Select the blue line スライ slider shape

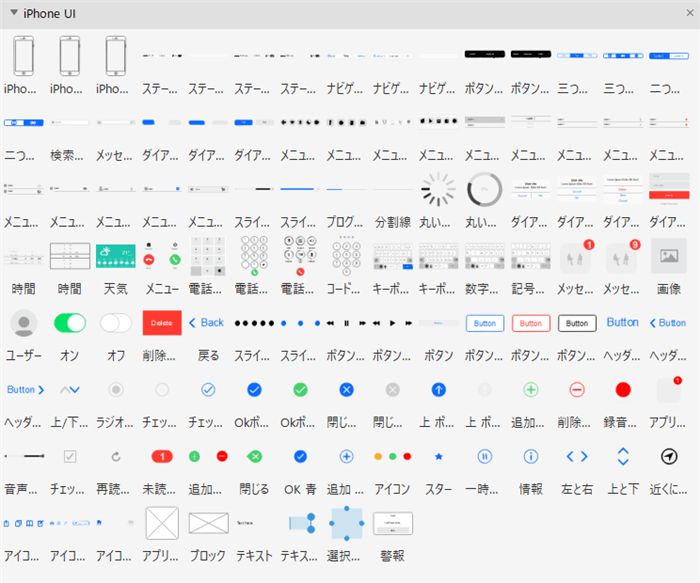[x=300, y=189]
